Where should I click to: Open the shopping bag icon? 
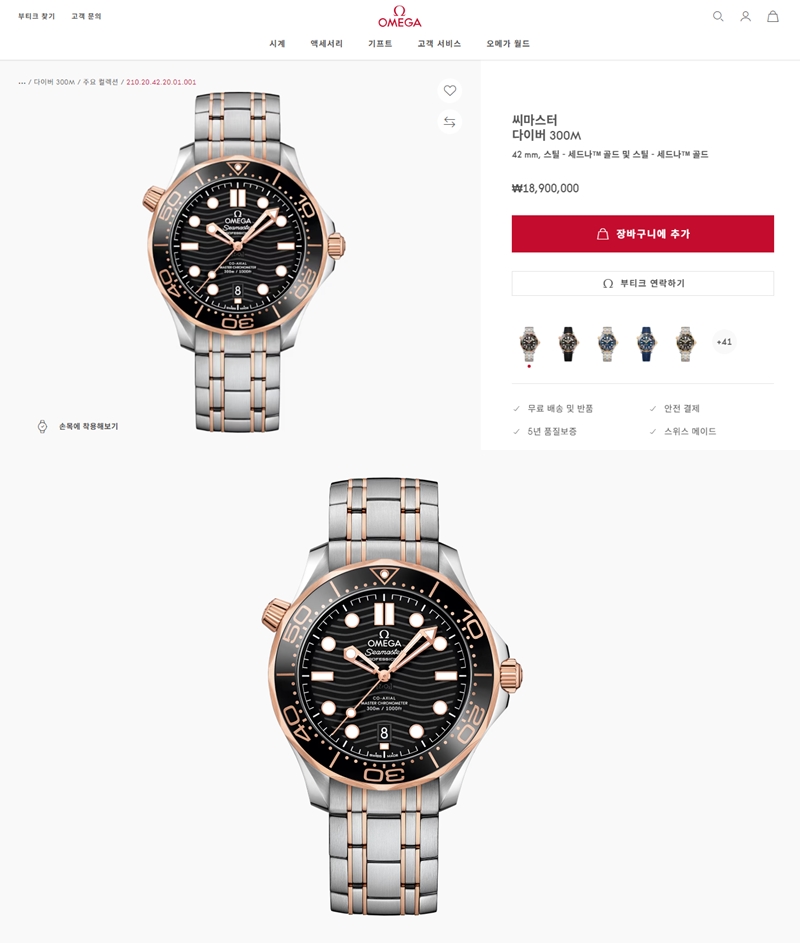tap(773, 16)
